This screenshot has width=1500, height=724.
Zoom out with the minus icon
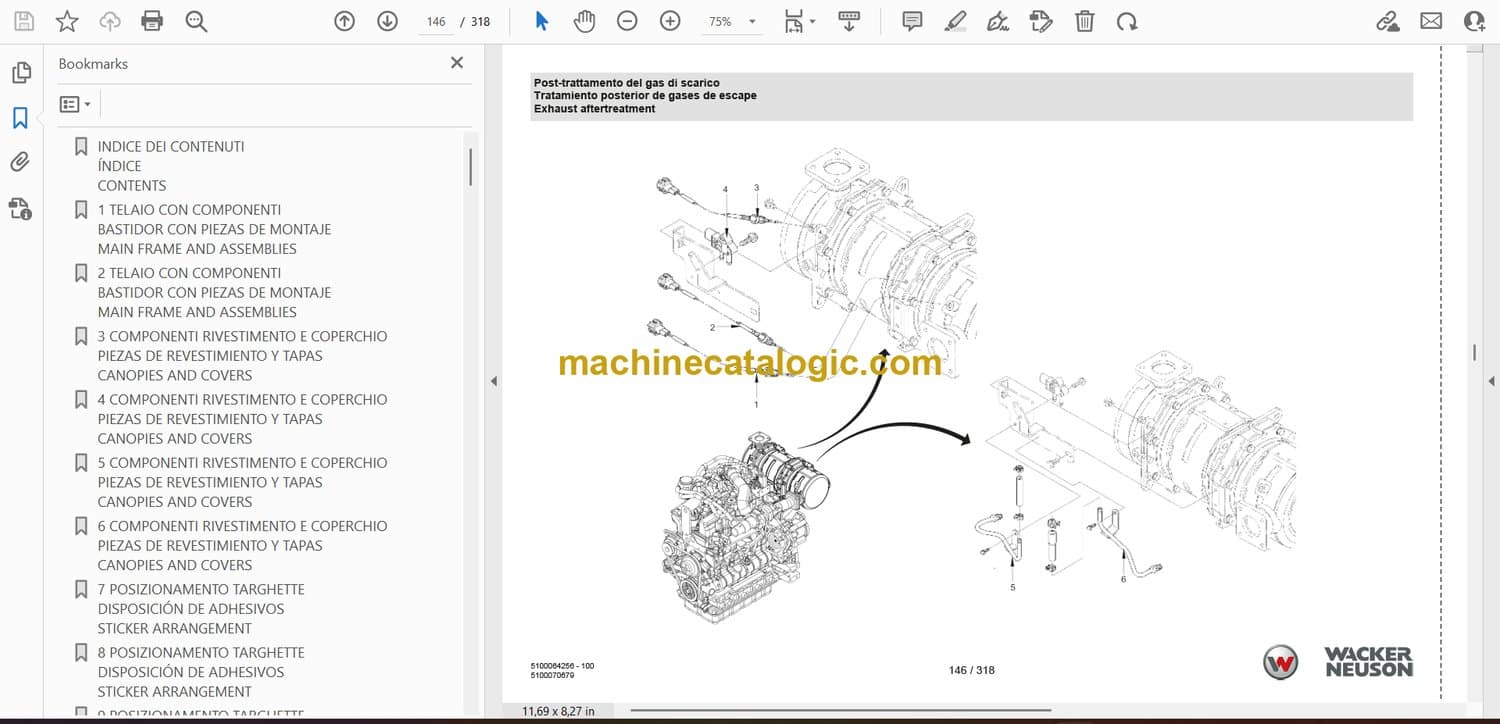pos(627,21)
